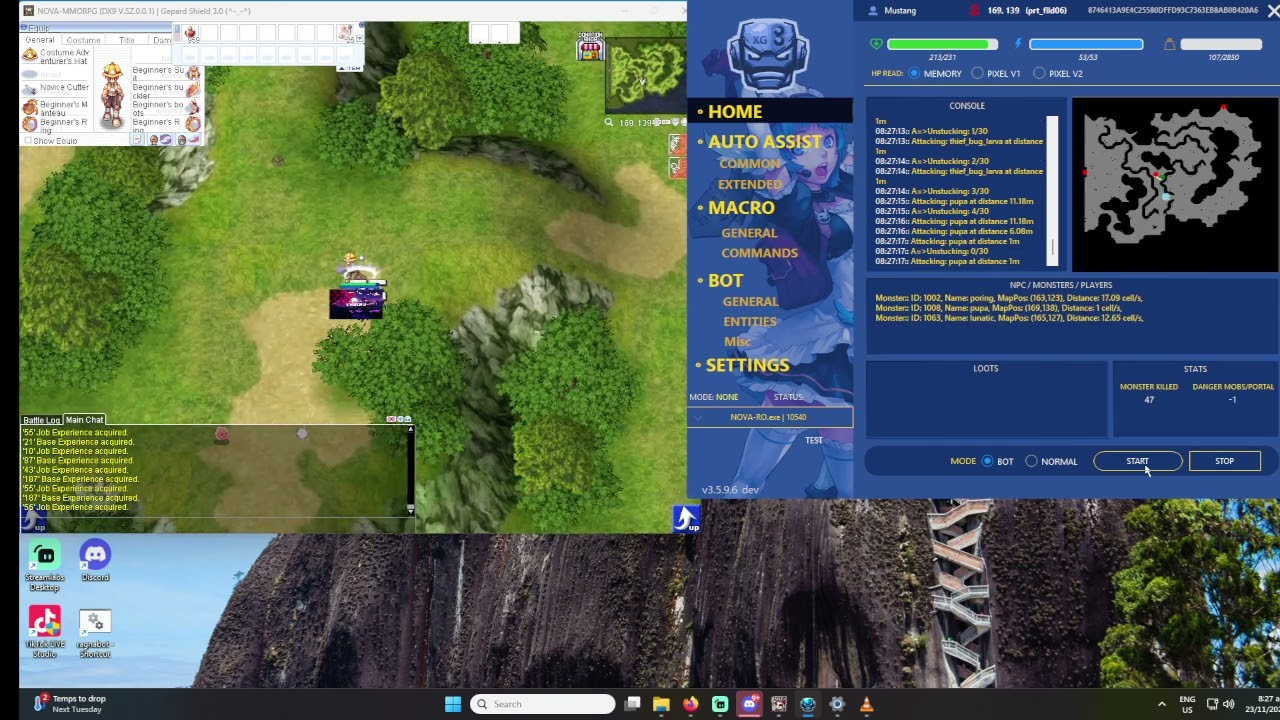Open Firefox from taskbar
Image resolution: width=1280 pixels, height=720 pixels.
click(x=690, y=704)
